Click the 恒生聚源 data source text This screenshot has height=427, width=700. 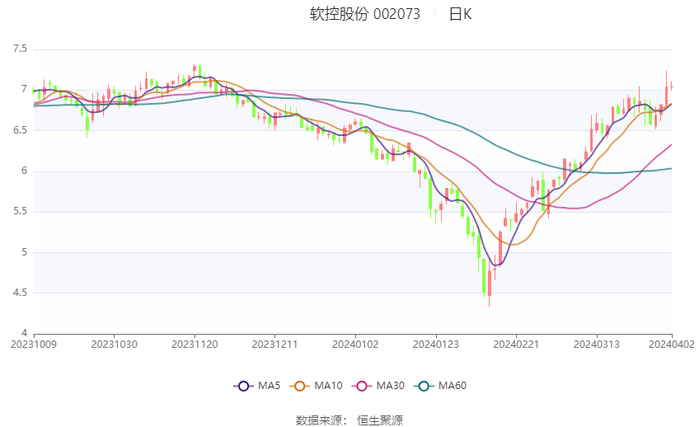click(x=380, y=420)
